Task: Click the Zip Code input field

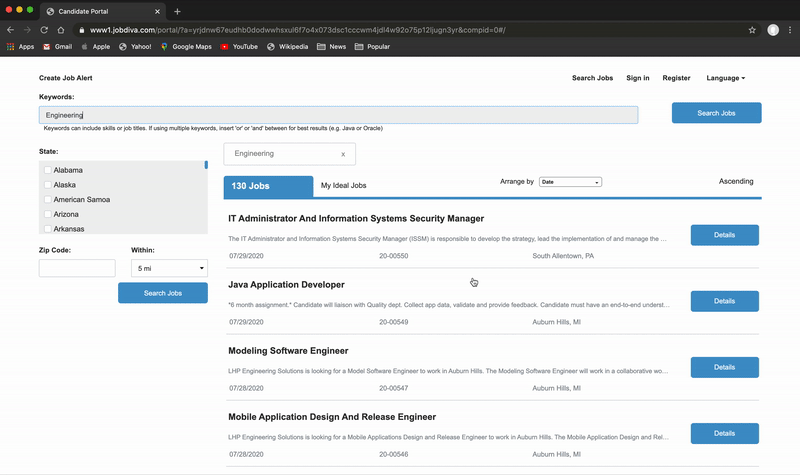Action: [x=77, y=268]
